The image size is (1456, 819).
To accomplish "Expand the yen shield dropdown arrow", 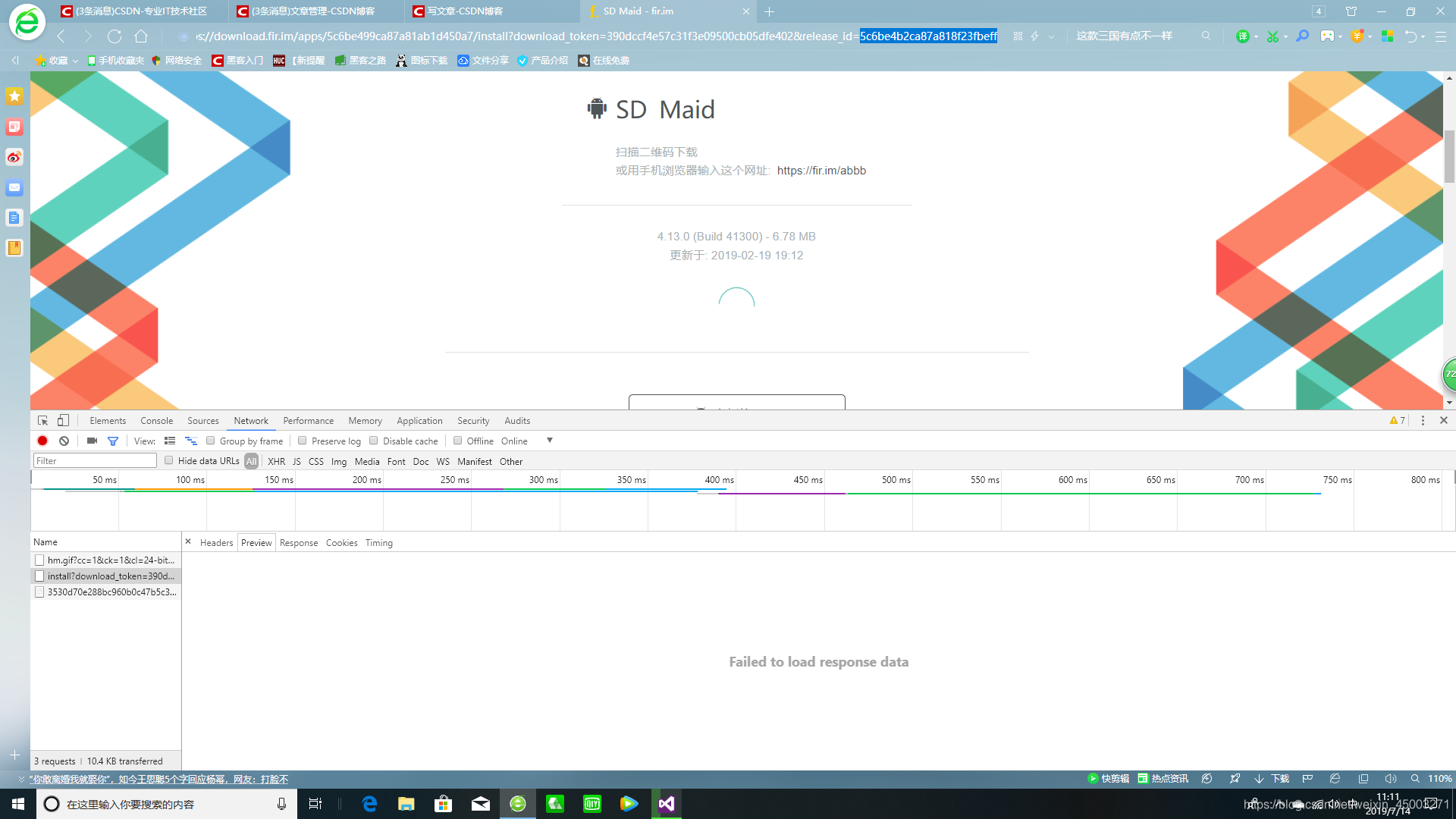I will click(x=1370, y=37).
